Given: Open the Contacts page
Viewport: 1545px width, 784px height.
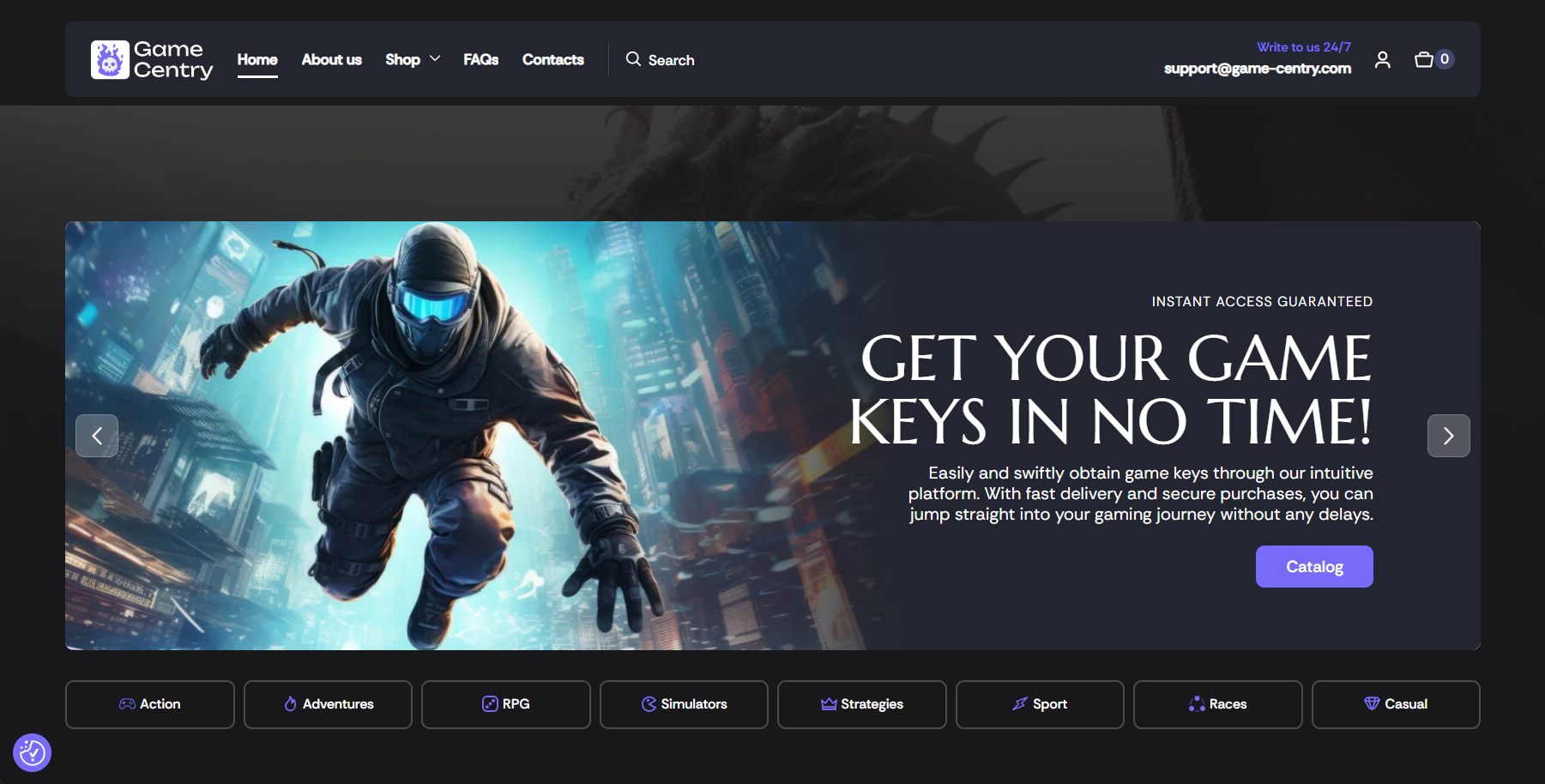Looking at the screenshot, I should (x=552, y=59).
